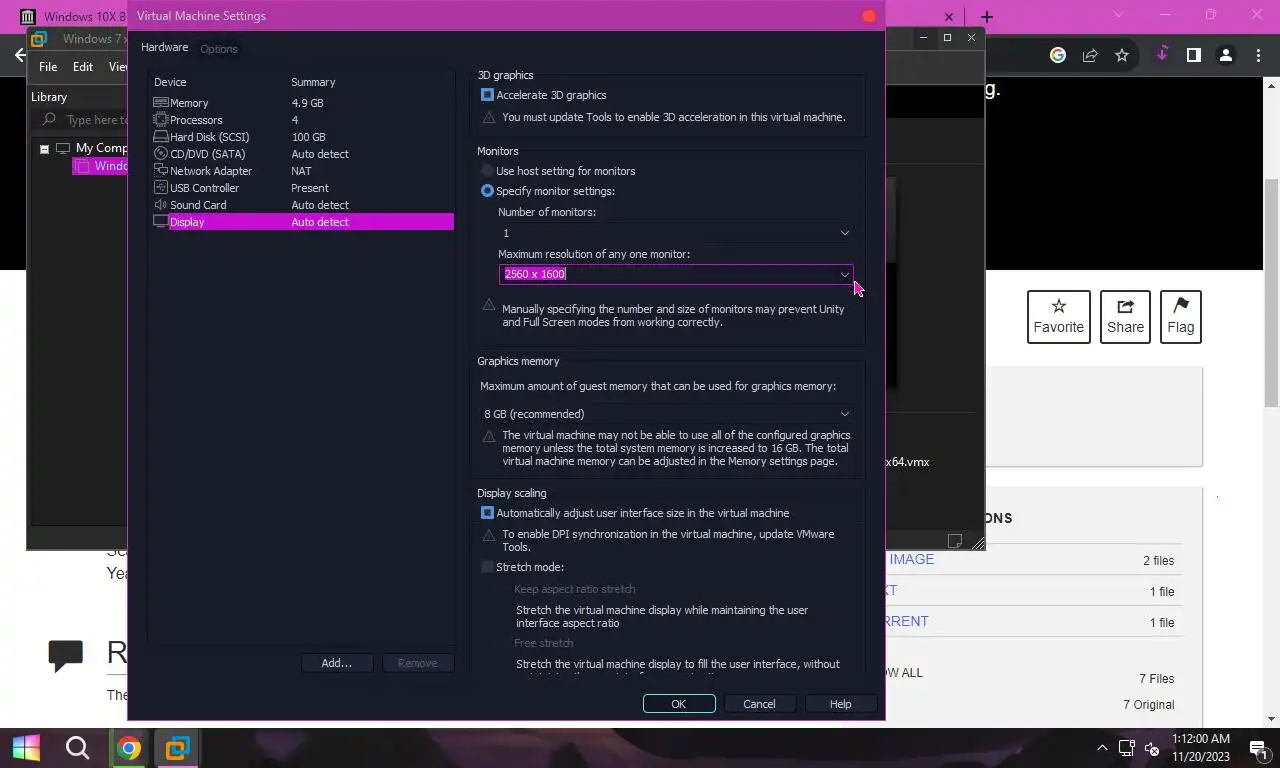Viewport: 1280px width, 768px height.
Task: Click the Chrome downloads arrow icon
Action: (x=1162, y=55)
